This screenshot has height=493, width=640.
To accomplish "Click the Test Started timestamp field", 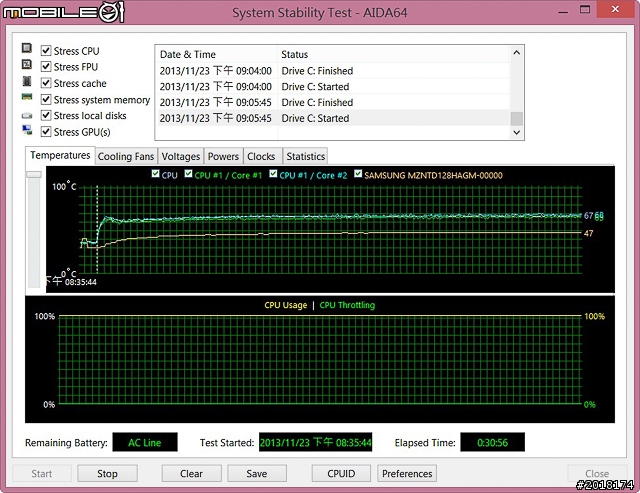I will click(316, 442).
